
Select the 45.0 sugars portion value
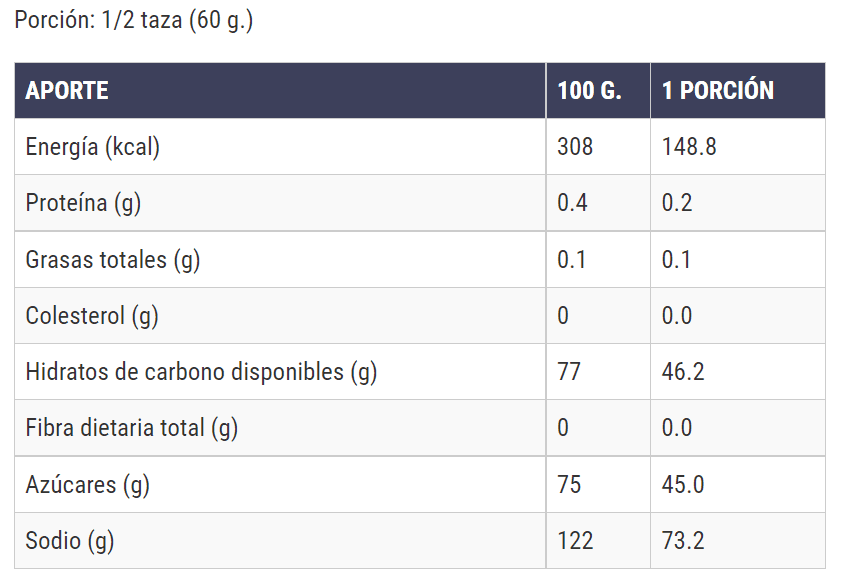click(x=683, y=485)
